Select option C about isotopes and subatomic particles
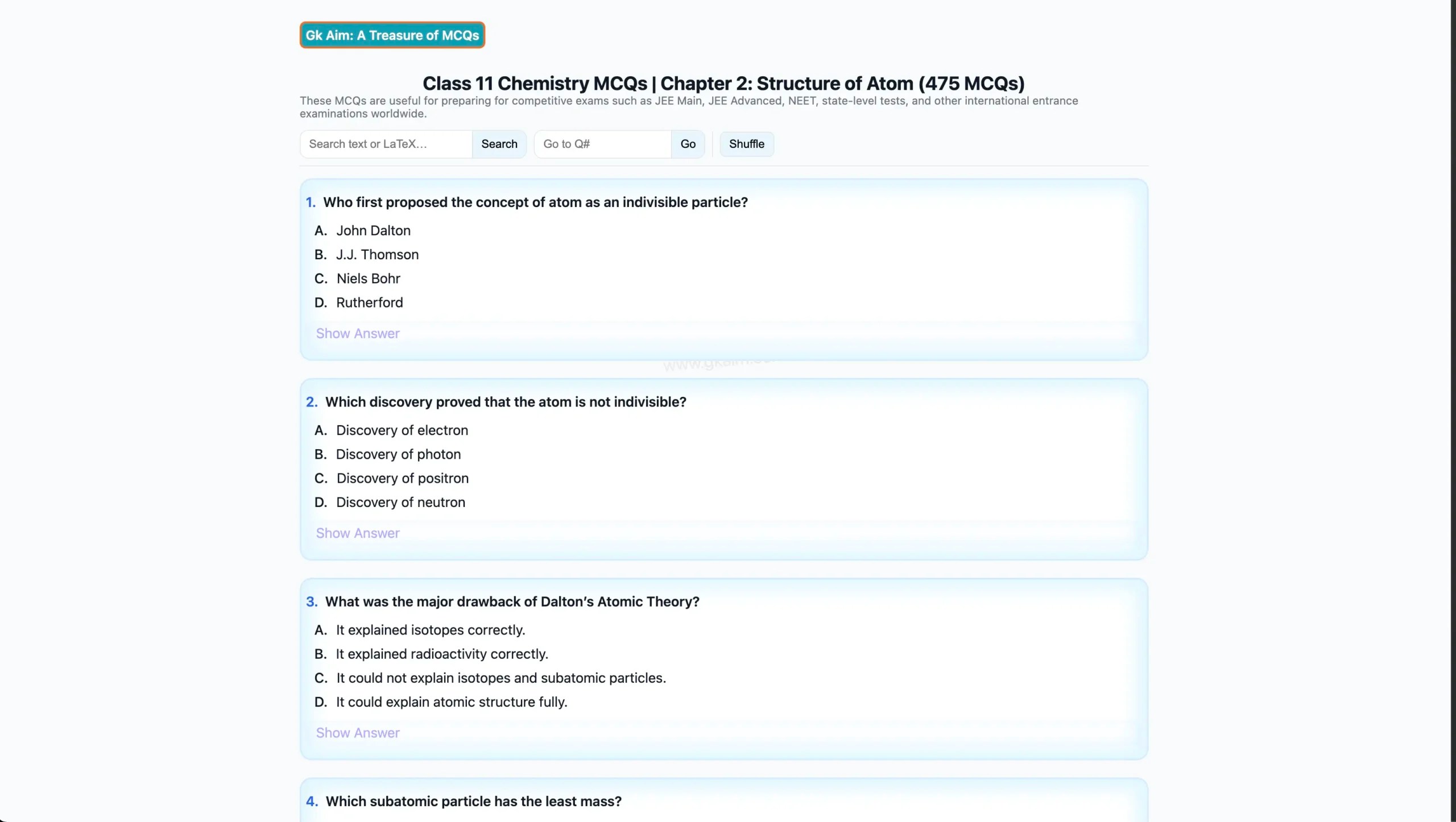 pyautogui.click(x=500, y=678)
